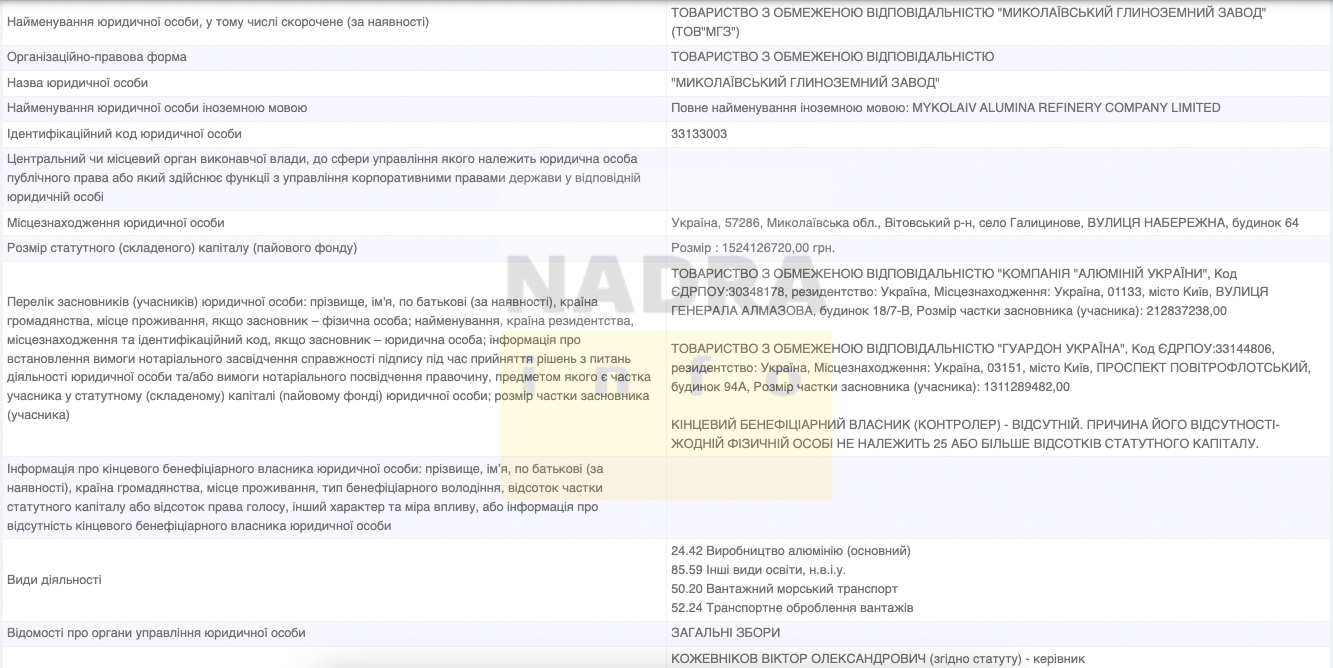Select the КІНЦЕВИЙ БЕНЕФІЦІАРНИЙ ВЛАСНИК absence notice

(975, 434)
